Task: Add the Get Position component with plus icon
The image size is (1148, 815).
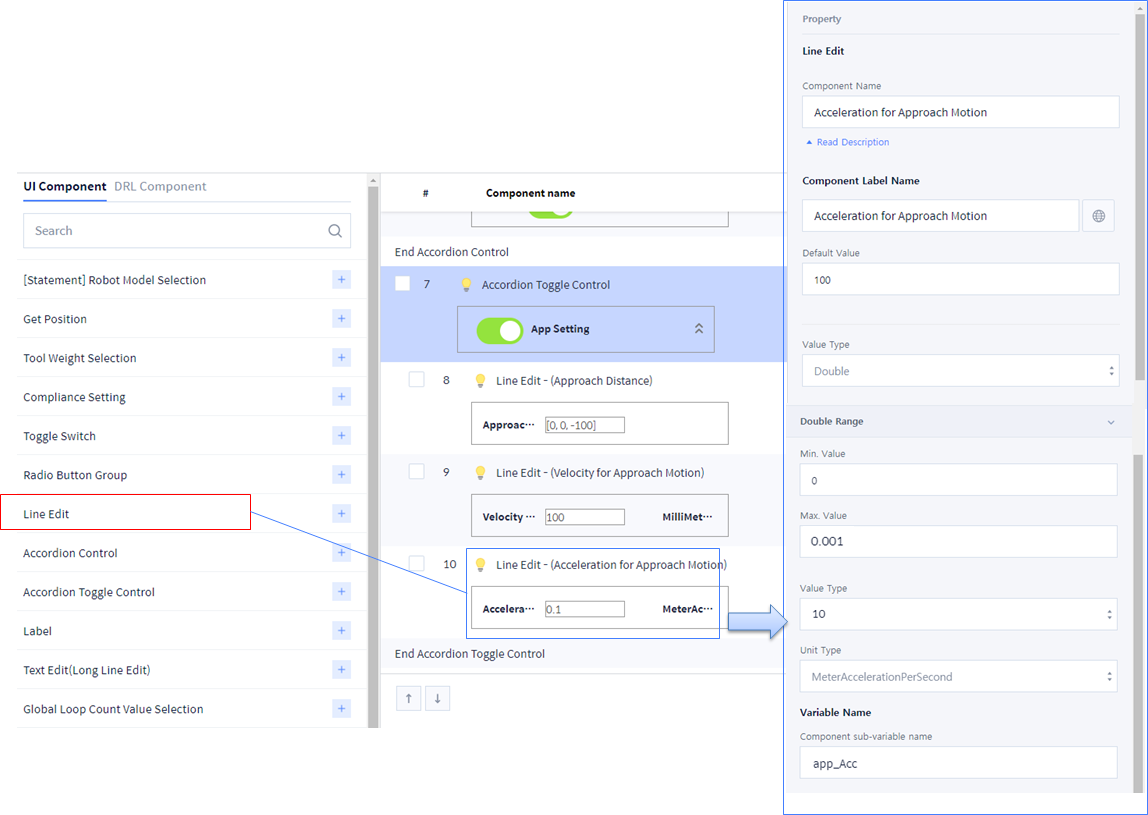Action: 341,319
